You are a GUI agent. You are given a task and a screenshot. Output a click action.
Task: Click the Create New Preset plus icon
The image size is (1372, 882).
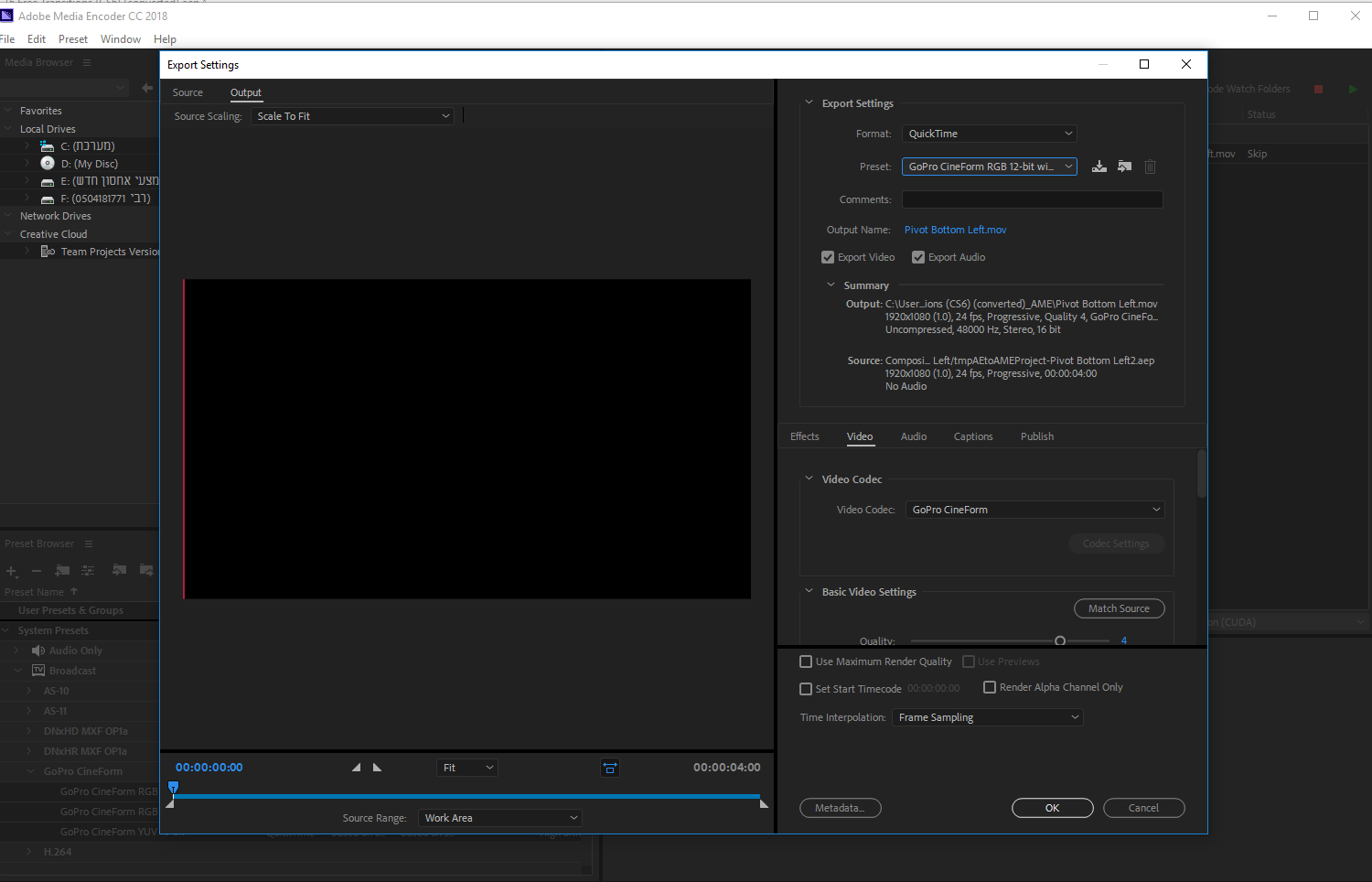[11, 570]
